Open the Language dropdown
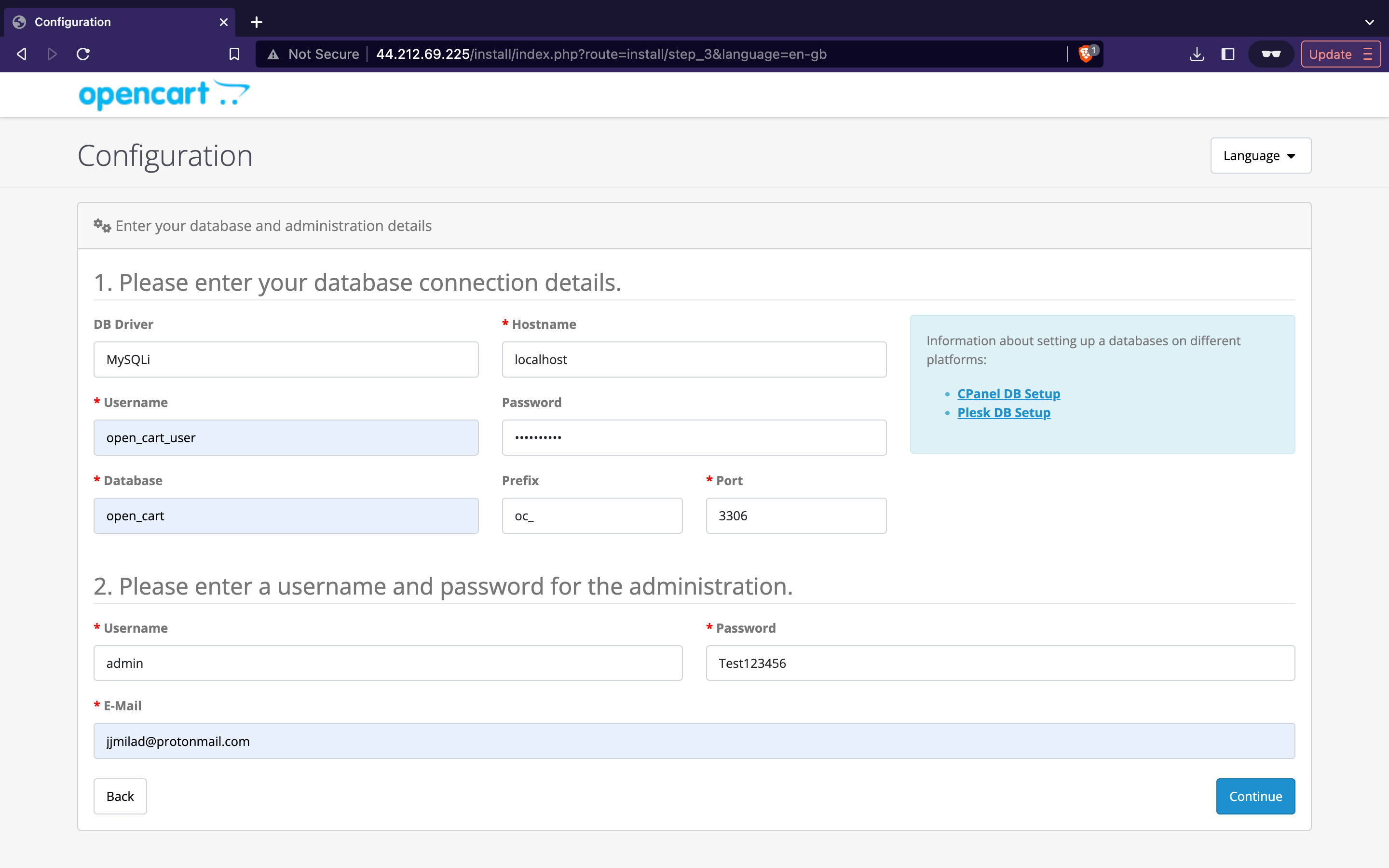Screen dimensions: 1389x868 pos(1260,156)
